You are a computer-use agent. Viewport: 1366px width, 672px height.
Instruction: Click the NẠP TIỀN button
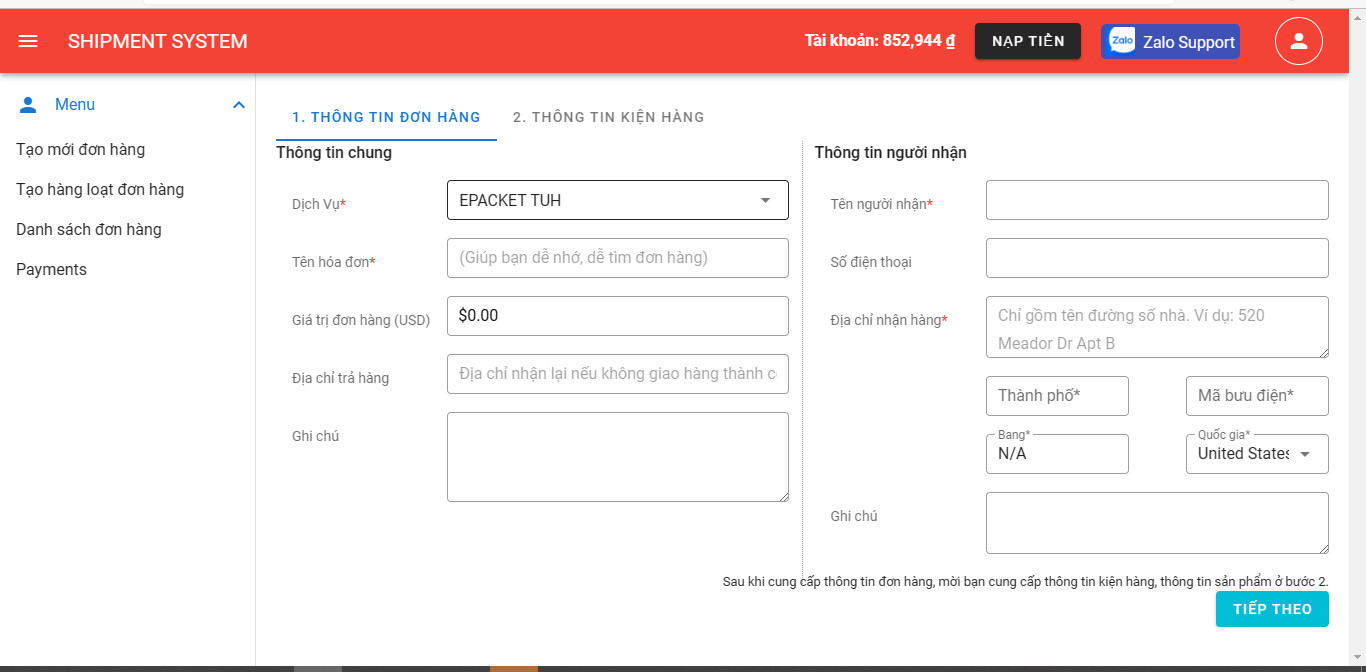point(1027,41)
